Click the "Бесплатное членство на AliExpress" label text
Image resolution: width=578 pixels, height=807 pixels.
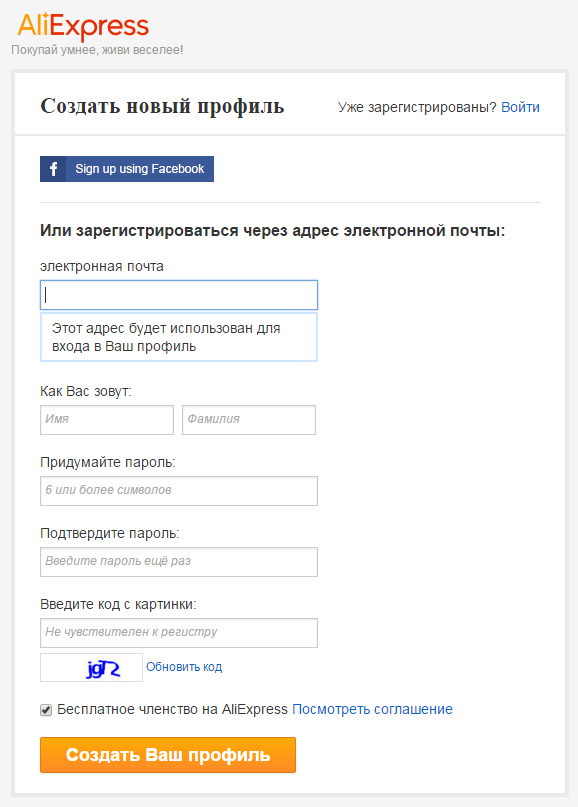(x=172, y=709)
